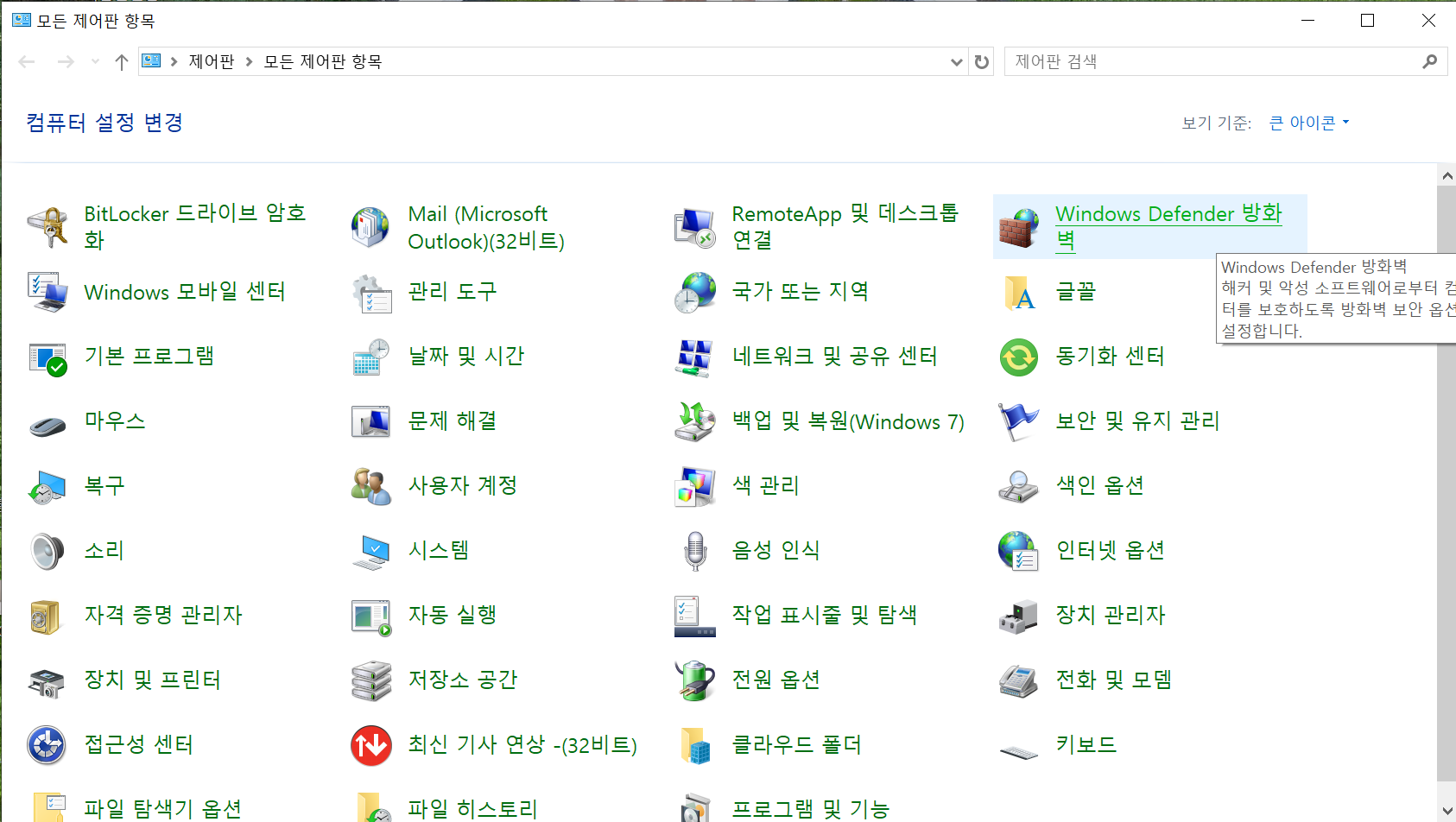Screen dimensions: 1456x822
Task: Select the 제어판 breadcrumb item
Action: point(212,61)
